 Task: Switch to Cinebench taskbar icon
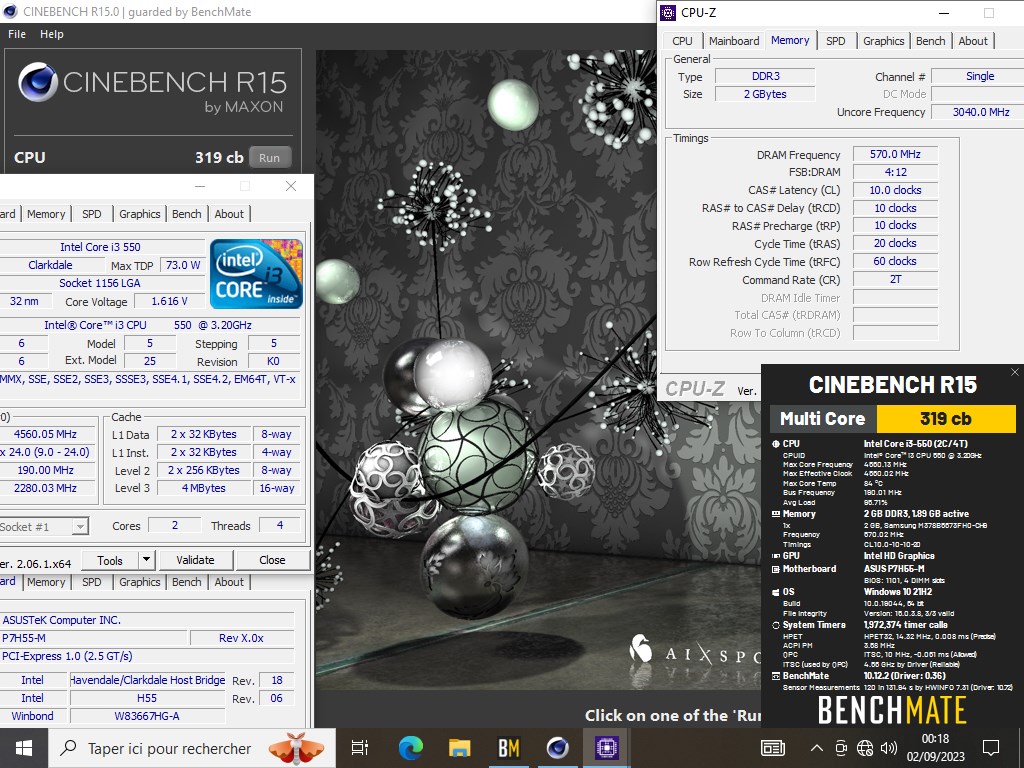tap(558, 748)
